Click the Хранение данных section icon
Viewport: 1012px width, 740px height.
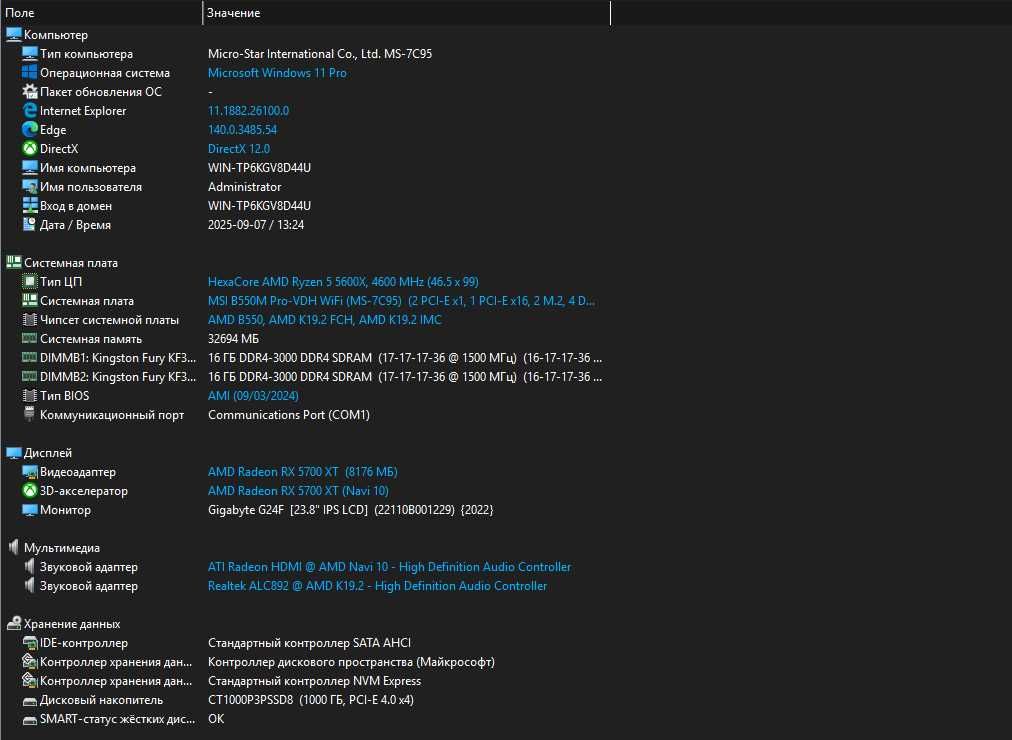(x=14, y=623)
